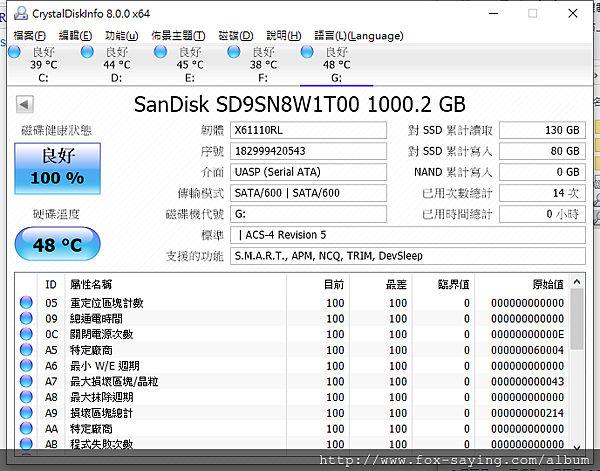This screenshot has width=600, height=471.
Task: Click the SanDisk SD9SN8W1T00 1000.2 GB title
Action: [x=300, y=104]
